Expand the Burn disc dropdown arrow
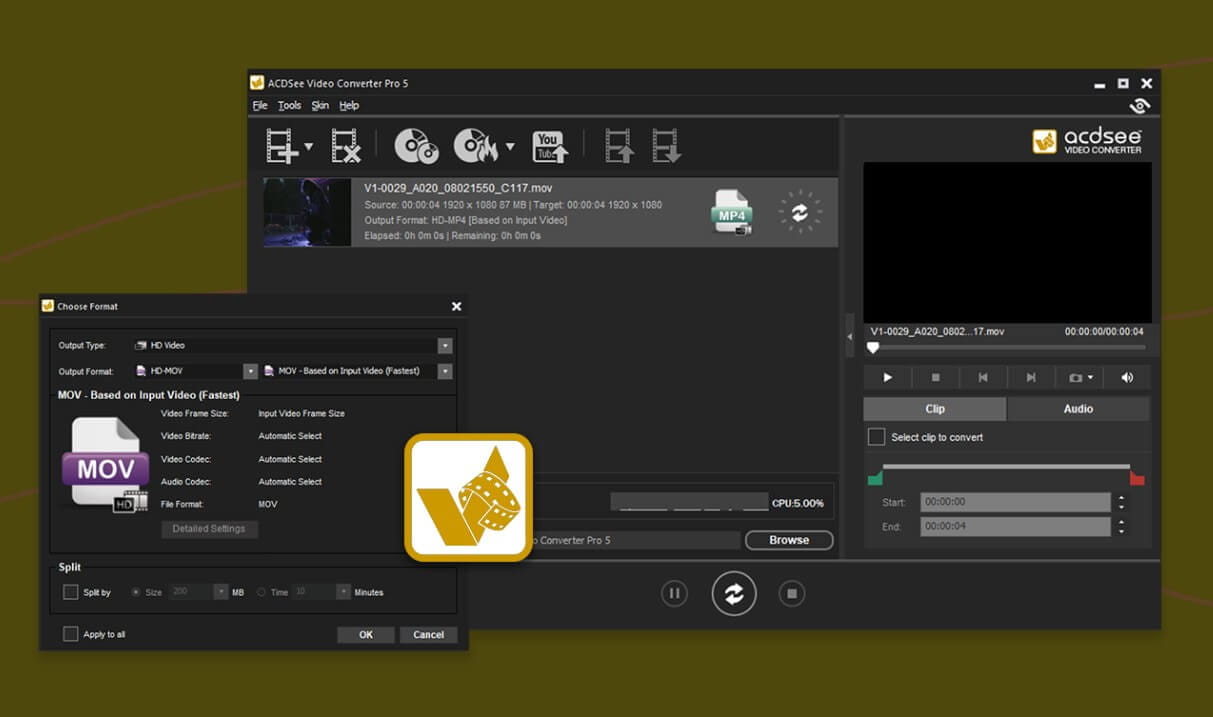The height and width of the screenshot is (717, 1213). pos(510,147)
